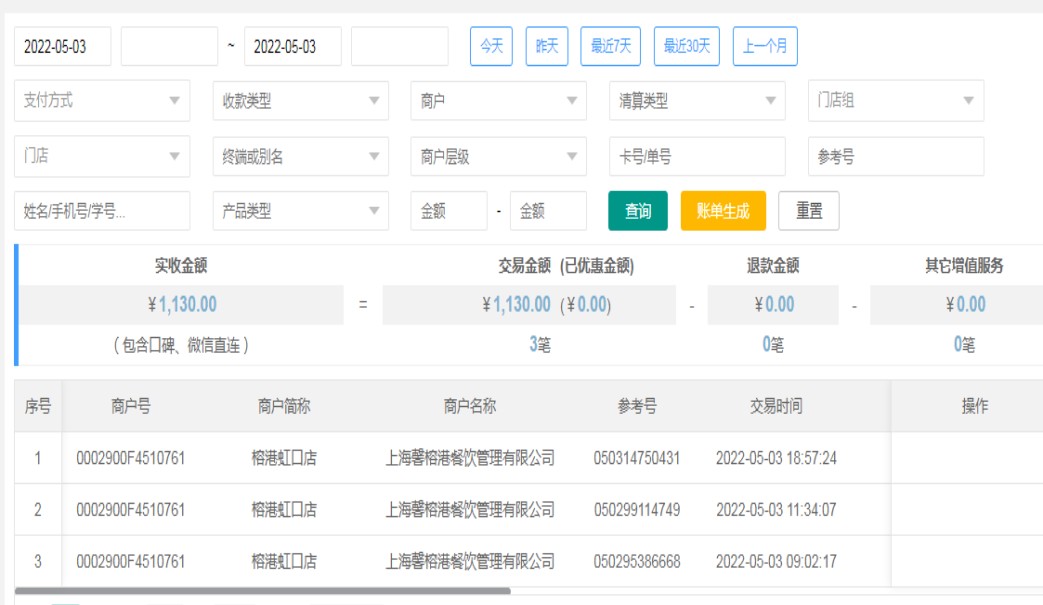1043x605 pixels.
Task: Open the 门店组 dropdown
Action: pos(895,101)
